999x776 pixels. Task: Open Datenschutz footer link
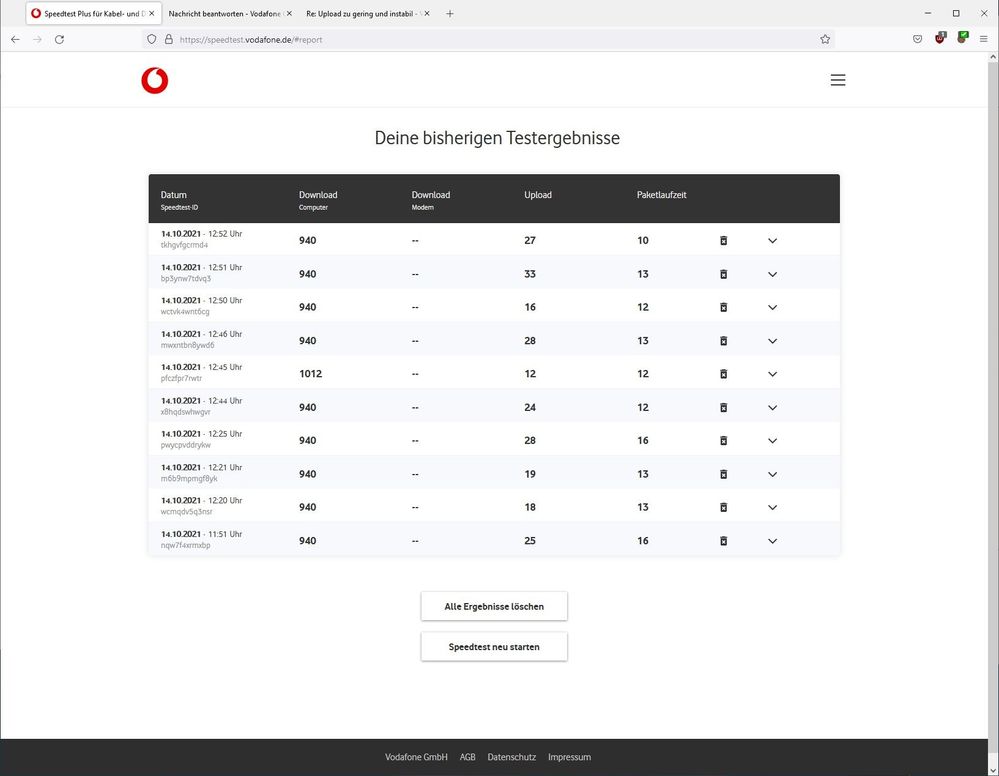512,758
